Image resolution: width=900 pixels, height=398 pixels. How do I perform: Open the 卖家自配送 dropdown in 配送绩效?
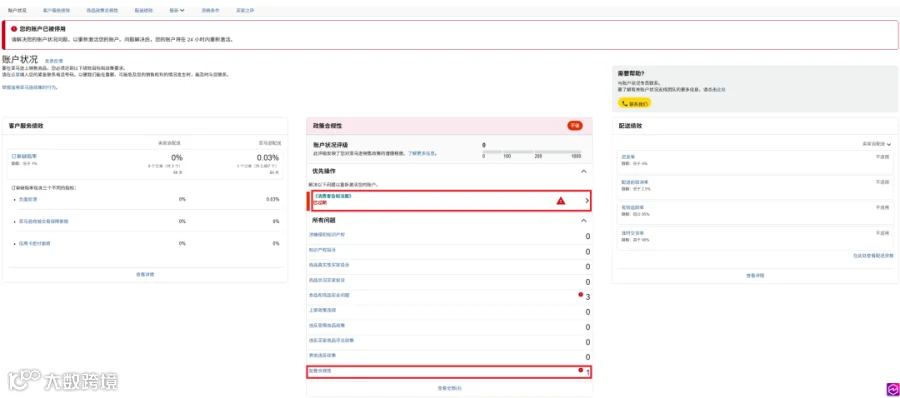(x=876, y=144)
